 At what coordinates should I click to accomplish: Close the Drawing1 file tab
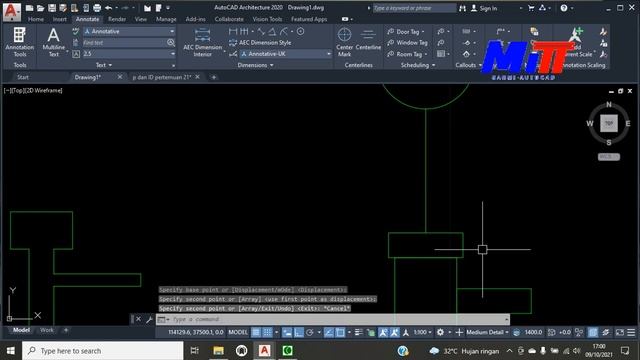coord(120,77)
